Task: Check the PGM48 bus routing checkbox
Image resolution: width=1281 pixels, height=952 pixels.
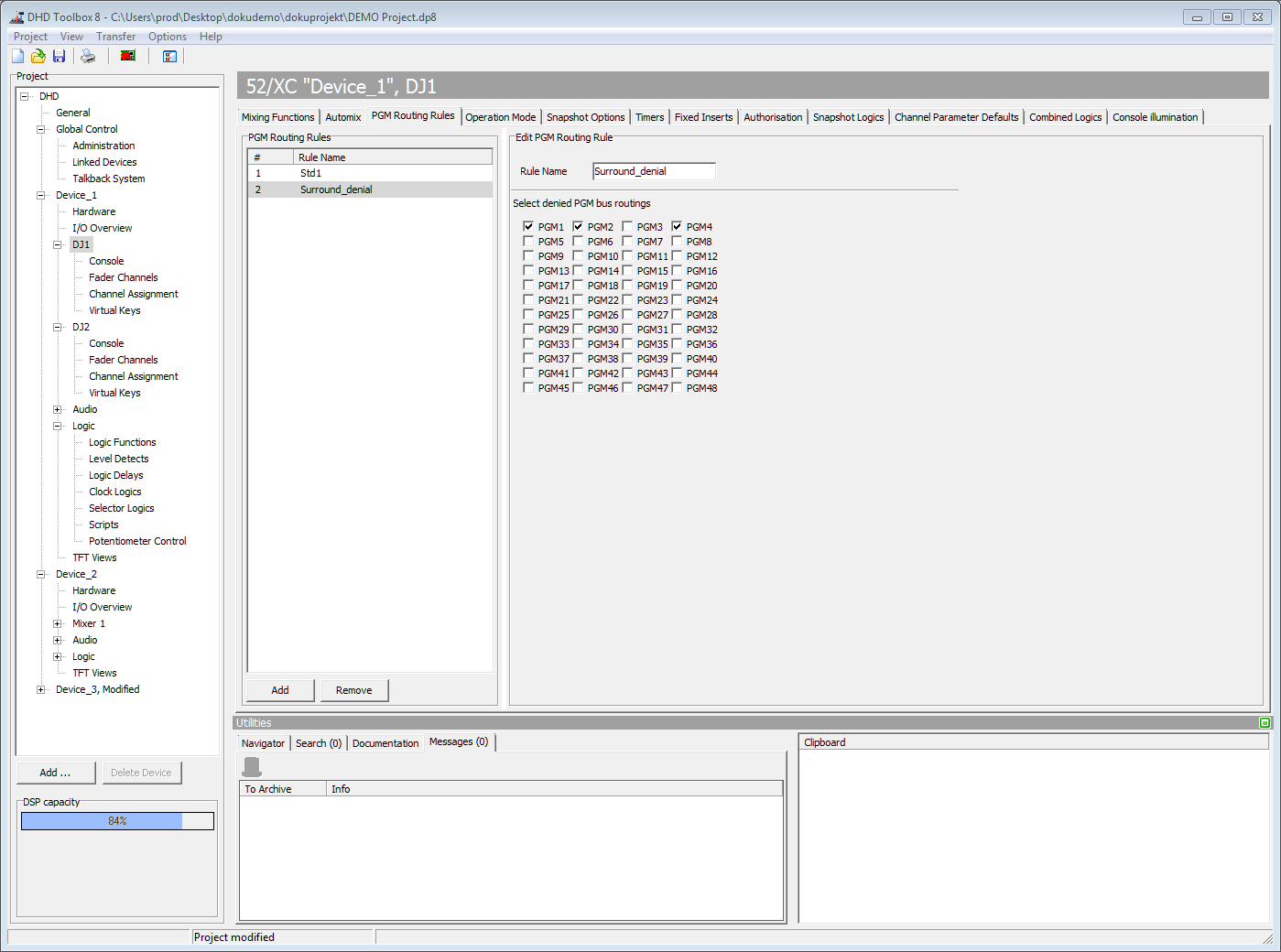Action: pyautogui.click(x=678, y=387)
